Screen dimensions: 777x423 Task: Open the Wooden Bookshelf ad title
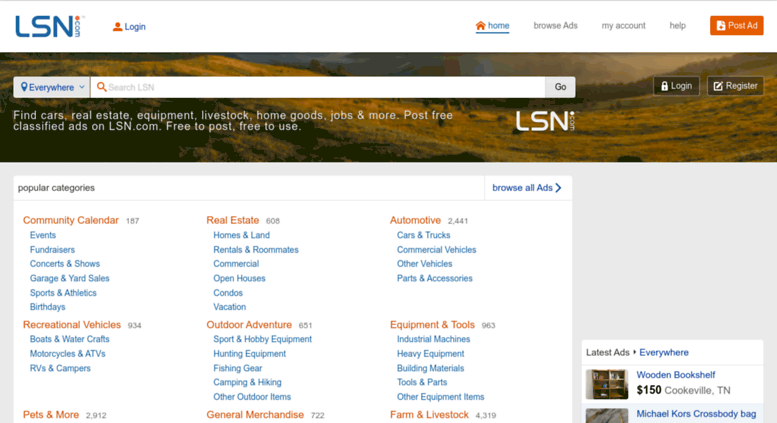tap(676, 375)
